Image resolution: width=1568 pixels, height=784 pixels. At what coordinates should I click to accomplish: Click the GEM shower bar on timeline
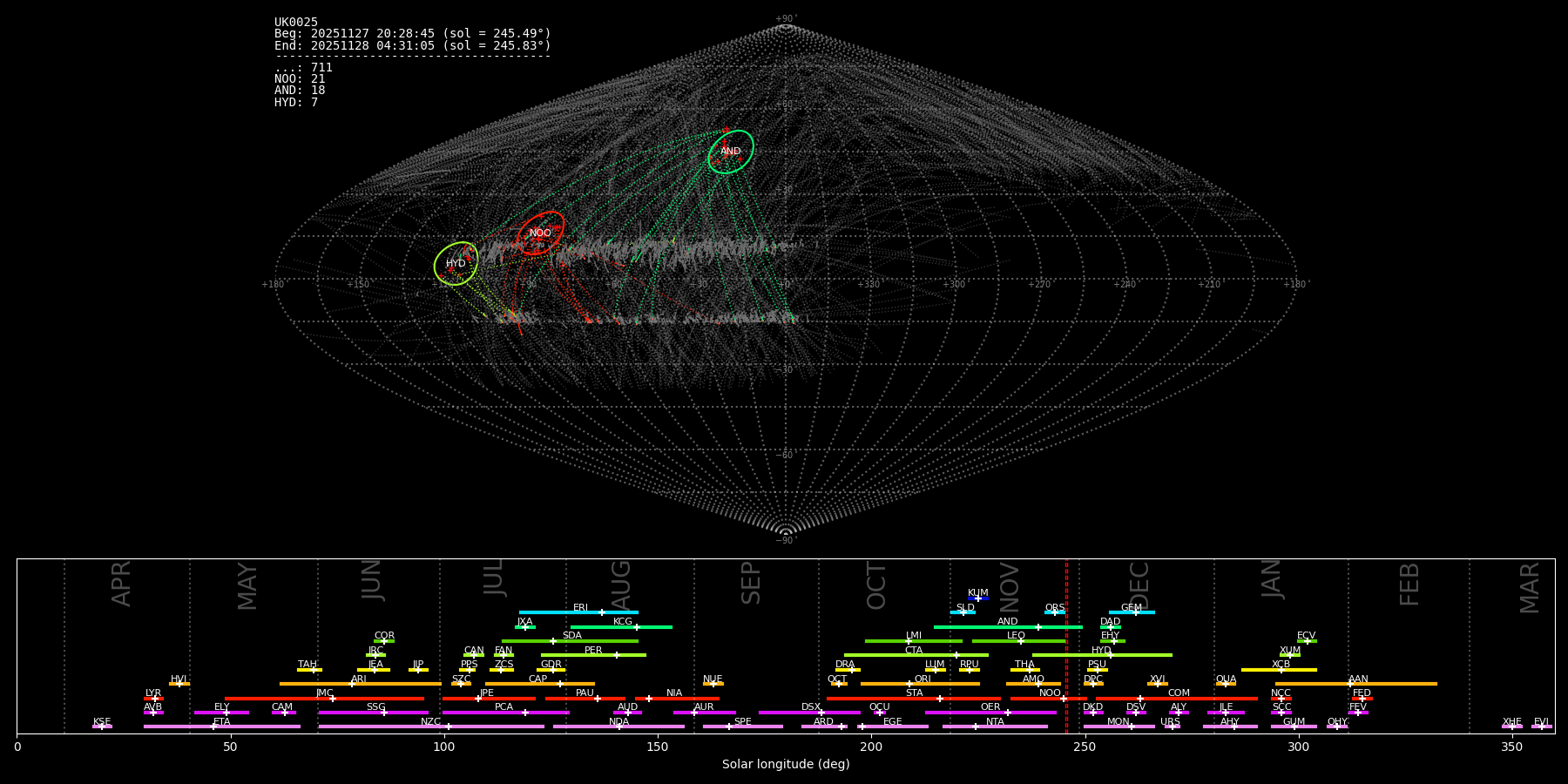(x=1132, y=612)
